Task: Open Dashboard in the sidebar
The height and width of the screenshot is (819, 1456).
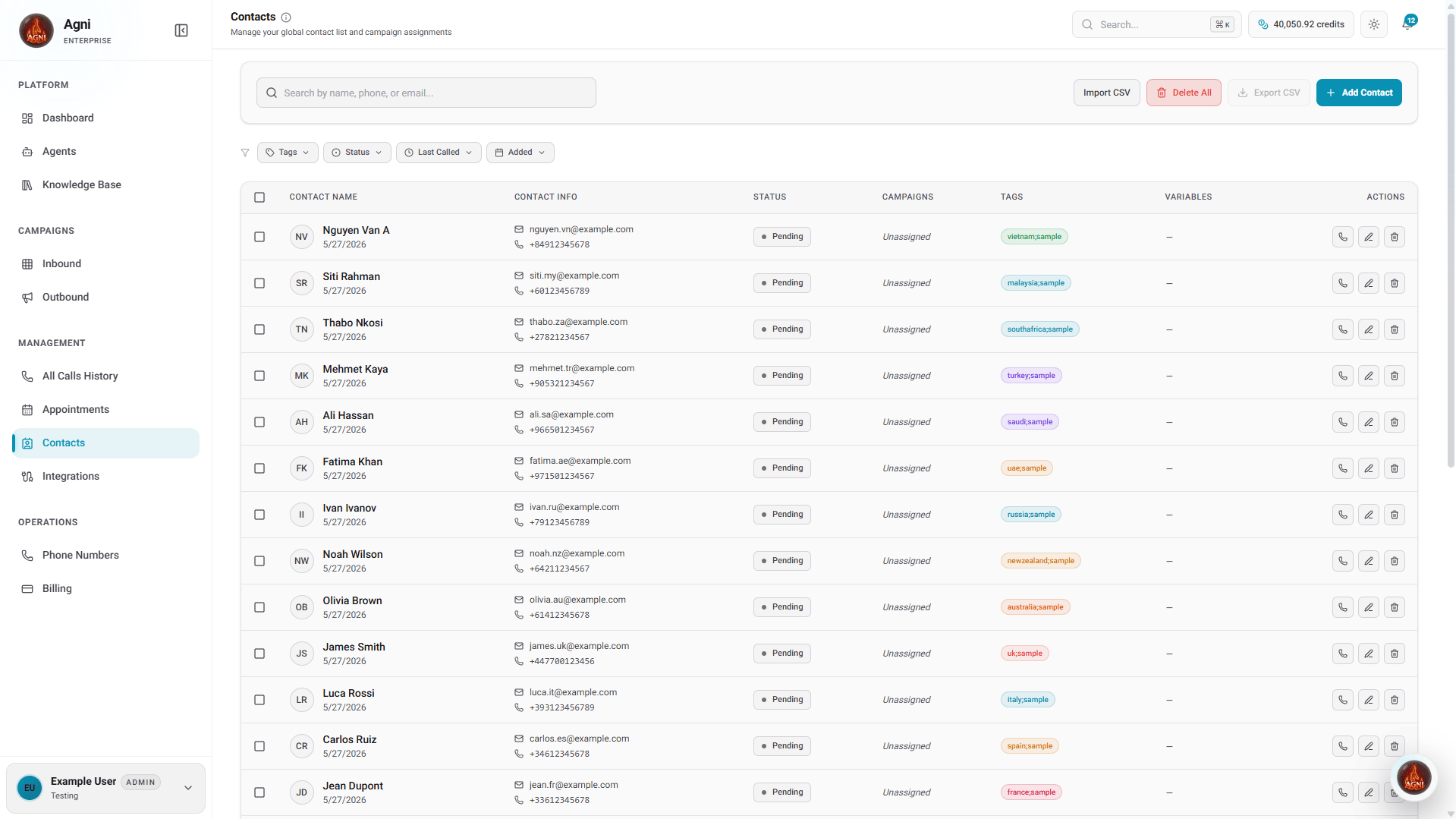Action: 105,118
